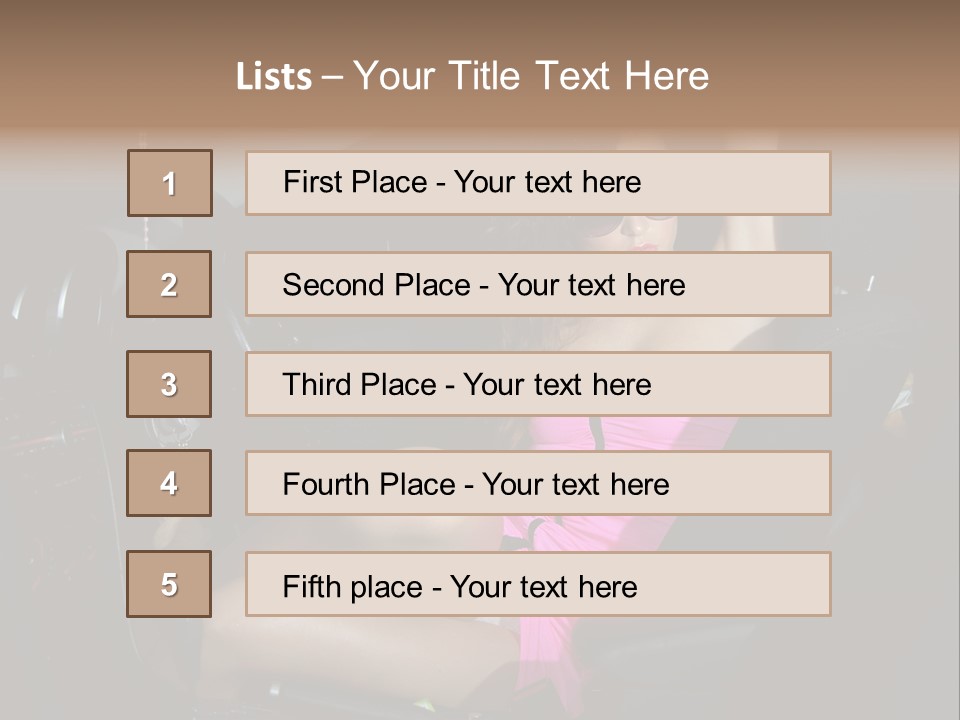Click the number 1 box
The width and height of the screenshot is (960, 720).
tap(169, 183)
